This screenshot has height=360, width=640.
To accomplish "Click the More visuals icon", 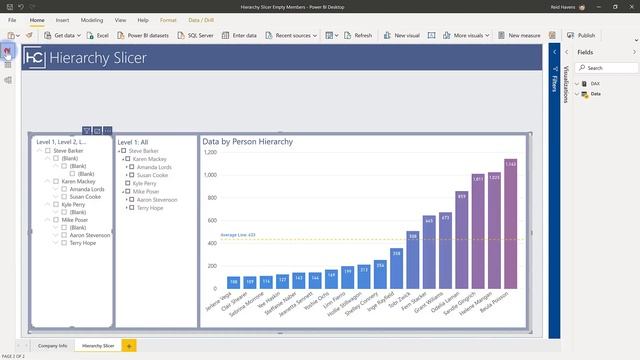I will coord(447,36).
